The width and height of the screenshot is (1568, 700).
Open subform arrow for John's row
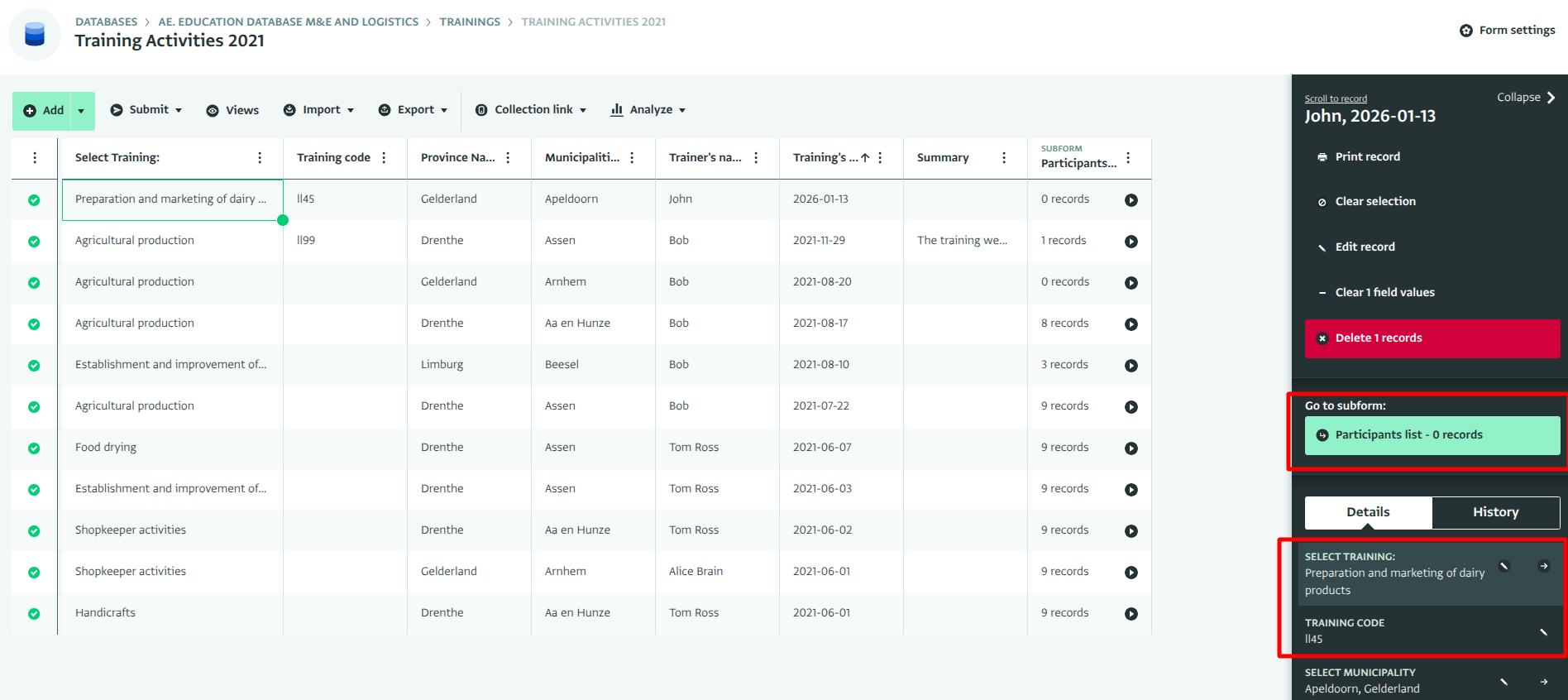(1131, 200)
